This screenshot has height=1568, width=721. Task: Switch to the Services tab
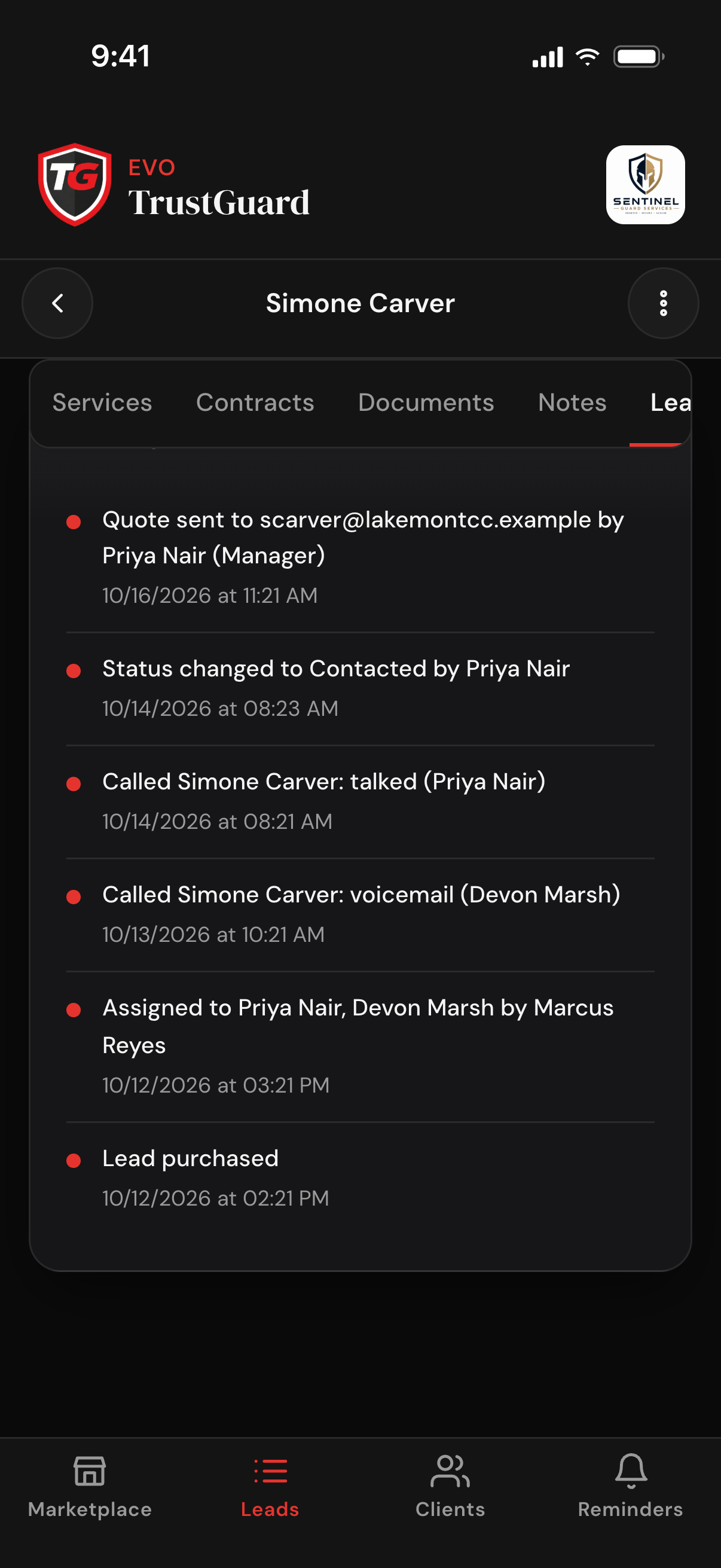[102, 402]
